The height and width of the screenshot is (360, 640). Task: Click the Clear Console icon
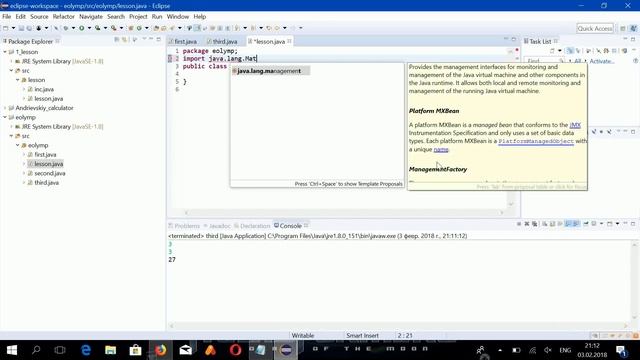tap(544, 224)
